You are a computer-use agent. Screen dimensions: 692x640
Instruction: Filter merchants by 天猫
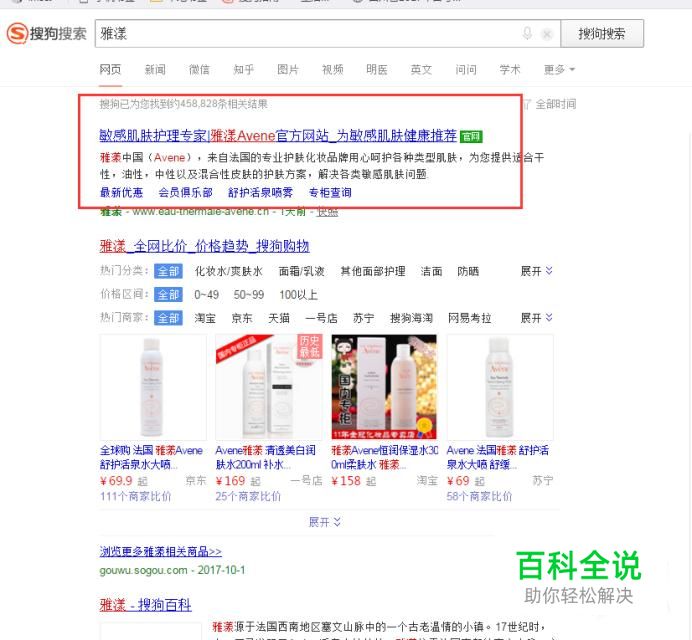tap(279, 318)
